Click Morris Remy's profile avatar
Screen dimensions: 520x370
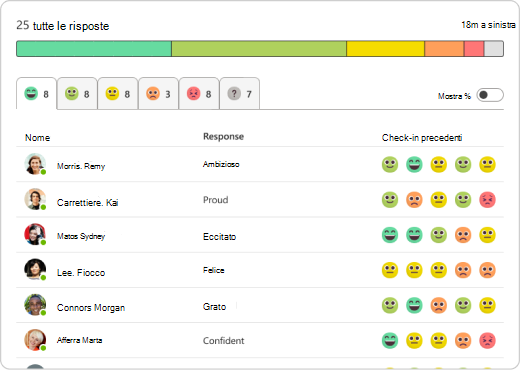pos(35,164)
